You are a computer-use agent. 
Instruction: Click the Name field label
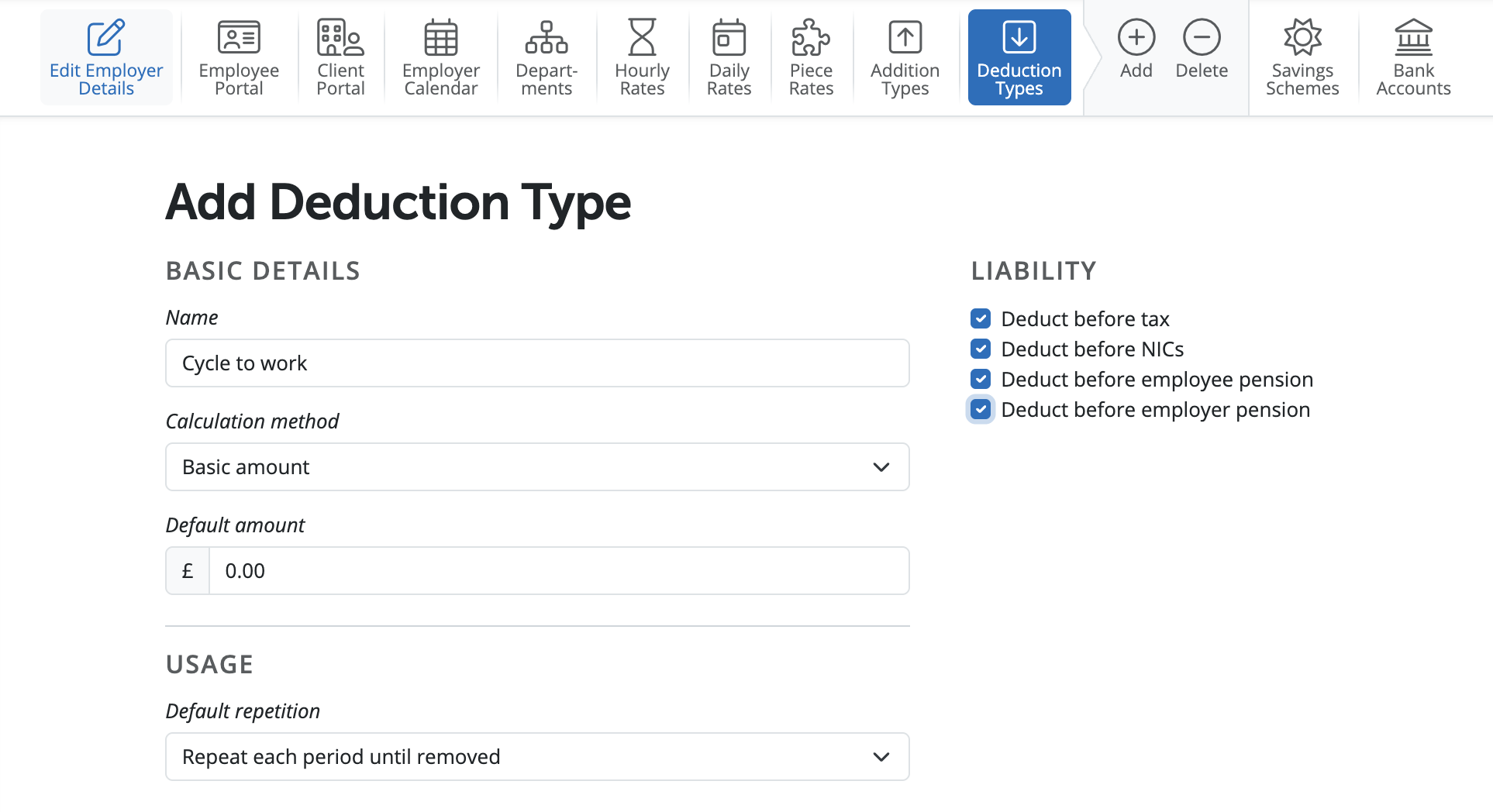point(191,317)
